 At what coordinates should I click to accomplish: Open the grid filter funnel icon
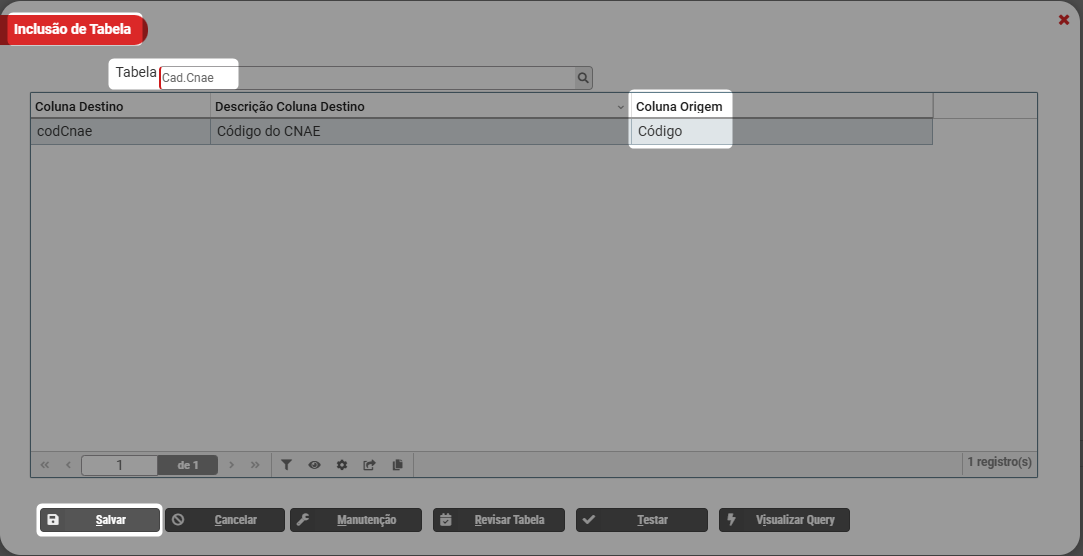tap(286, 465)
